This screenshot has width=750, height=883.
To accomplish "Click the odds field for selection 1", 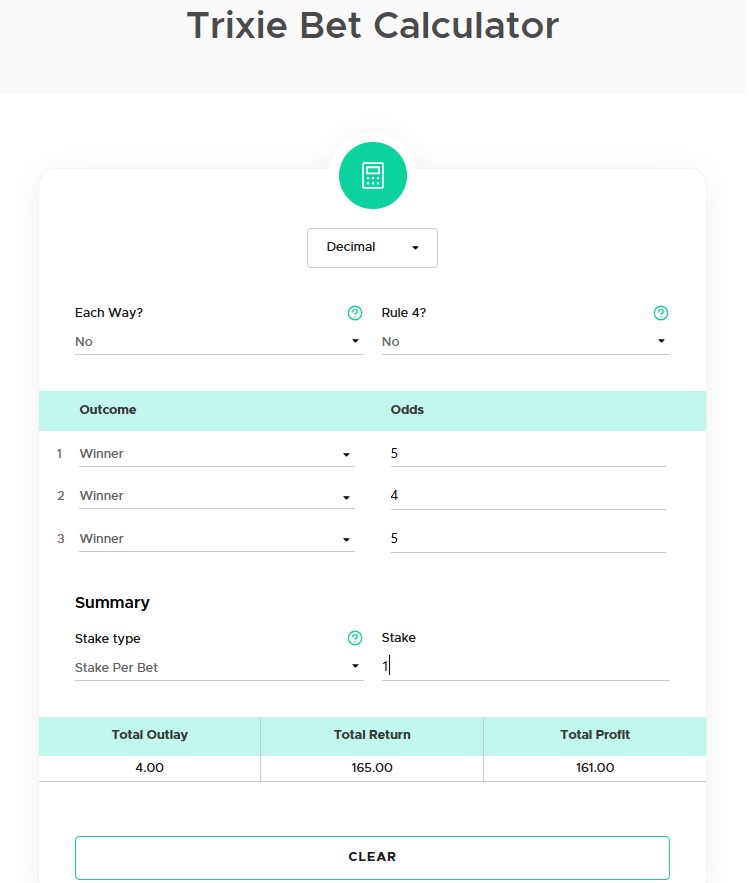I will pos(527,454).
